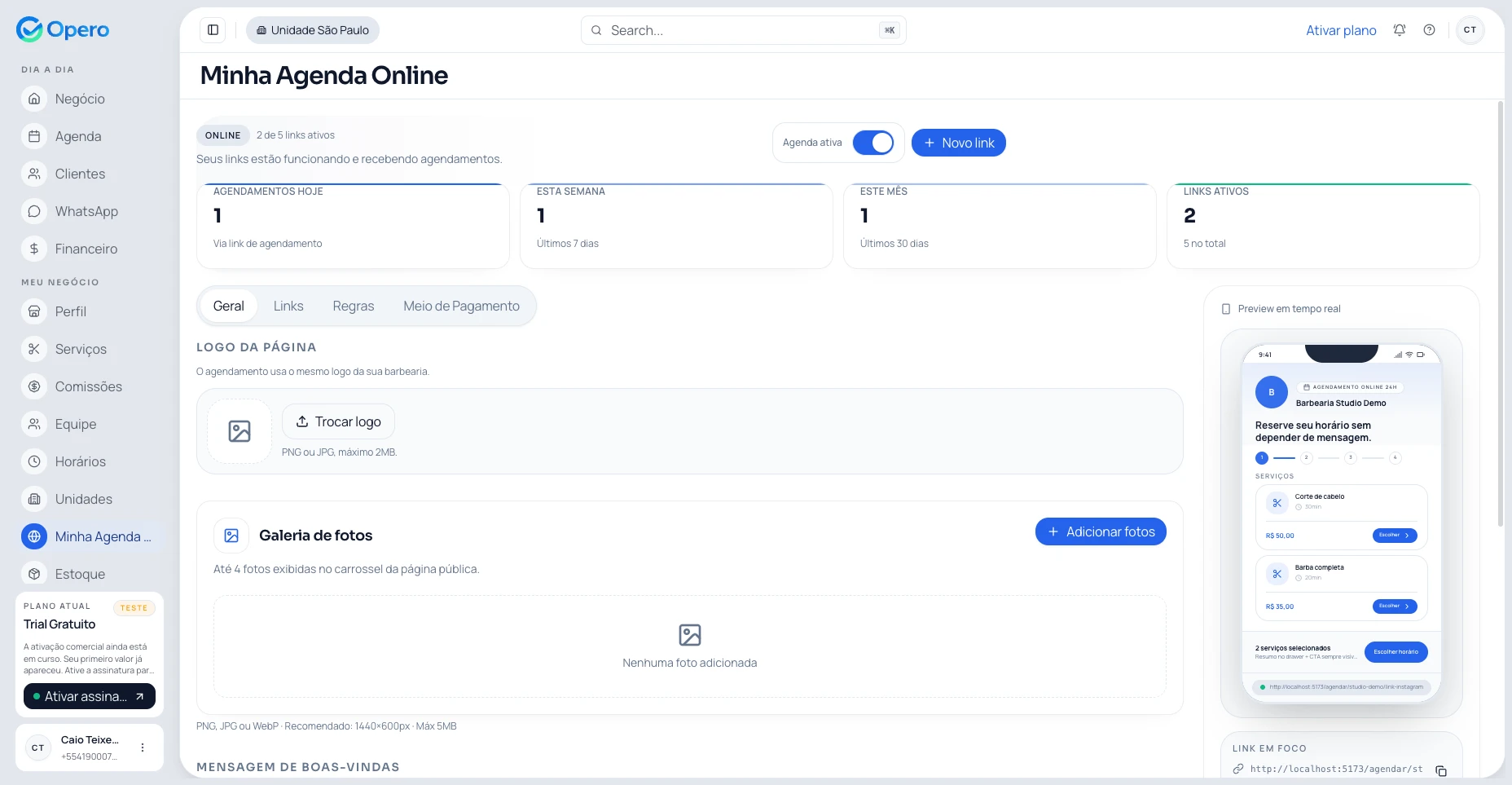Switch to the Meio de Pagamento tab
This screenshot has width=1512, height=785.
pyautogui.click(x=461, y=306)
